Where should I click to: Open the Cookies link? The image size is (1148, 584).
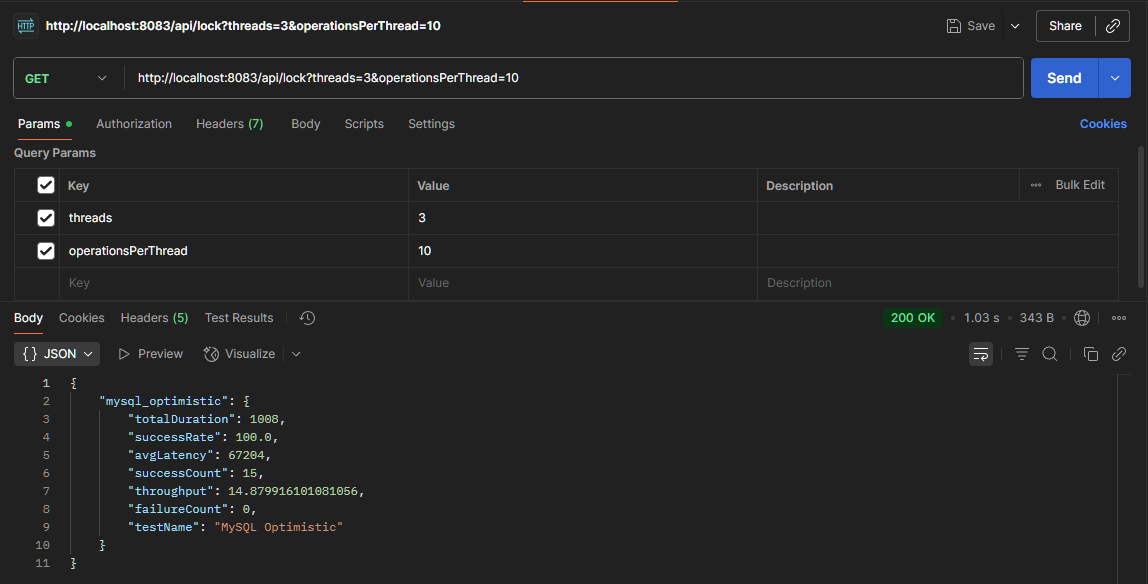click(1103, 124)
